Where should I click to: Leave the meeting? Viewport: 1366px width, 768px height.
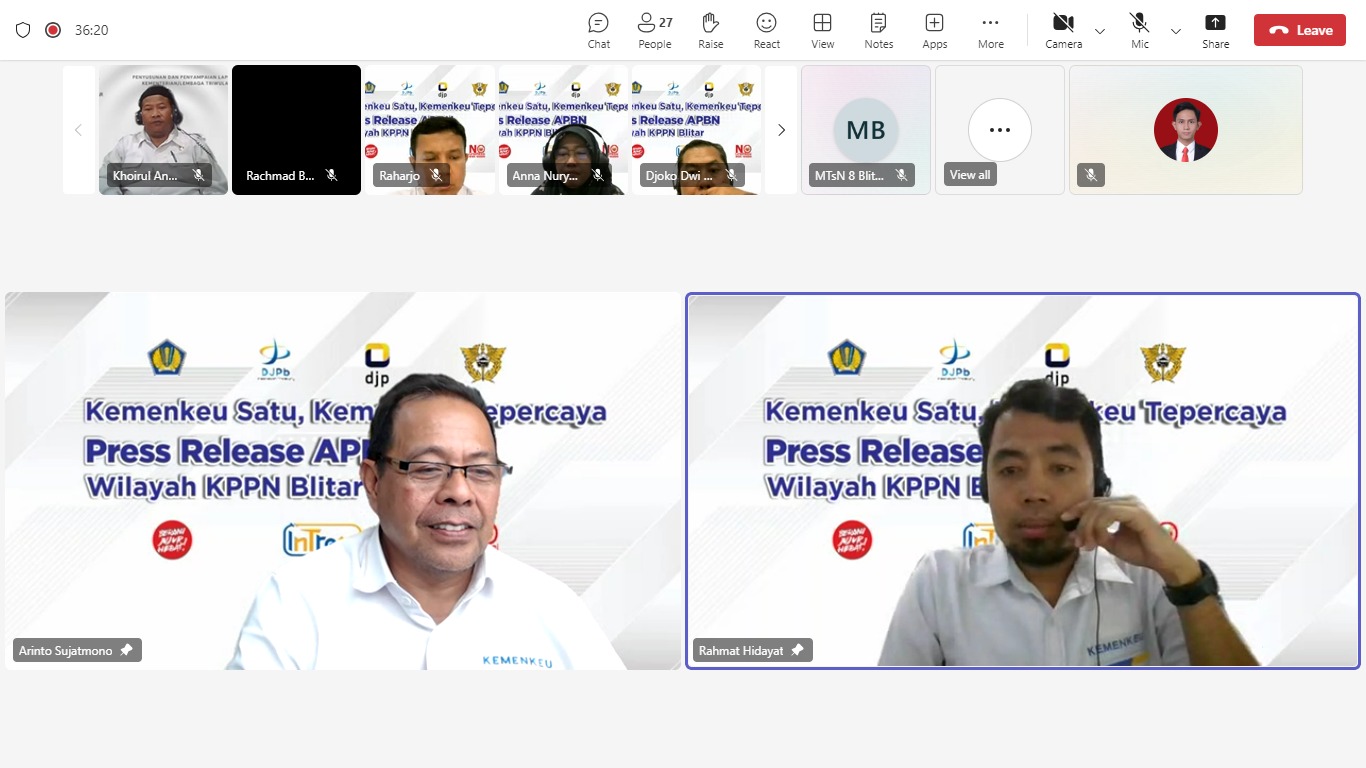tap(1299, 30)
